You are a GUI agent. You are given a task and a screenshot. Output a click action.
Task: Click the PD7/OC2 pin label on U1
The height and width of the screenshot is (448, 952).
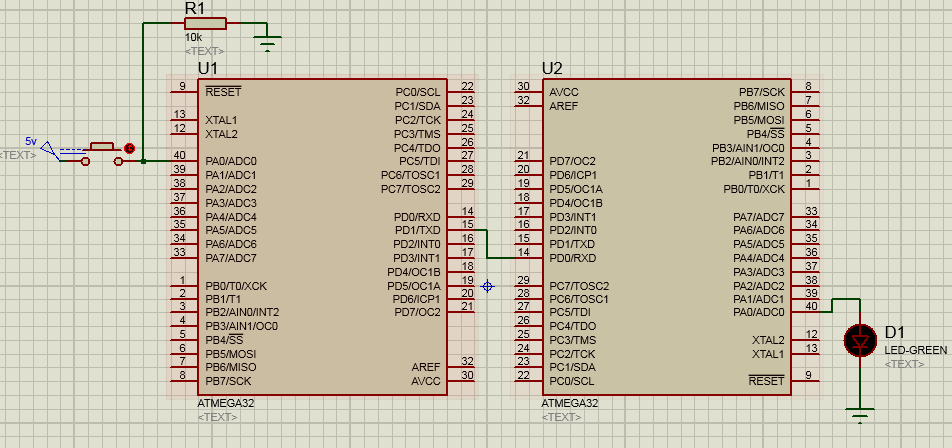coord(417,313)
